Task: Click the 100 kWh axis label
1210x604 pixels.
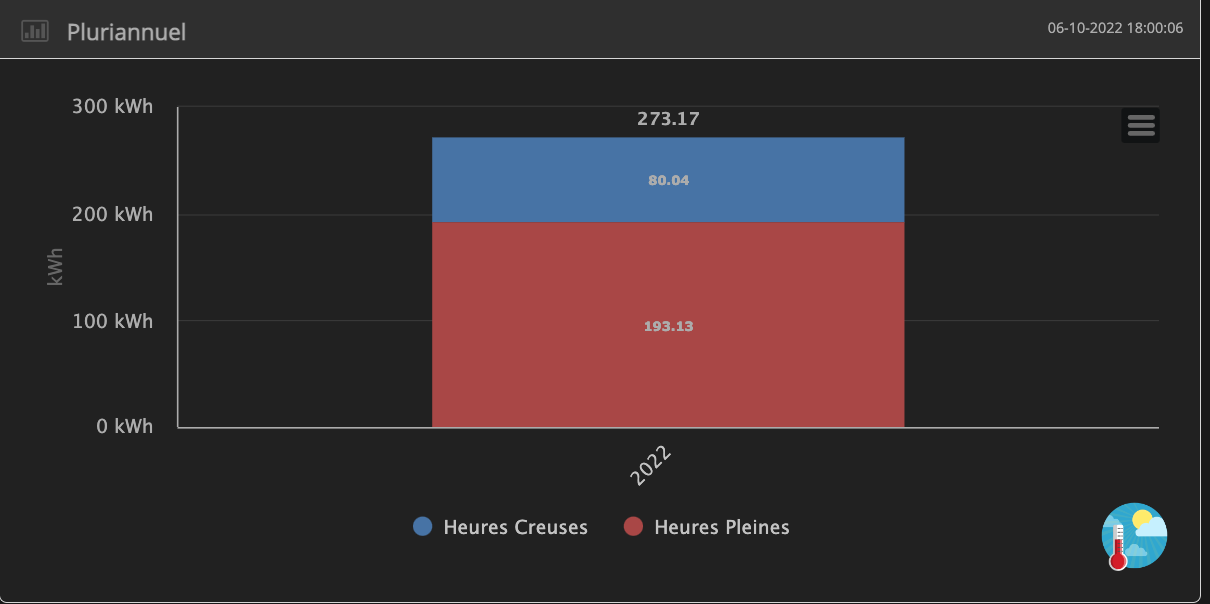Action: 112,321
